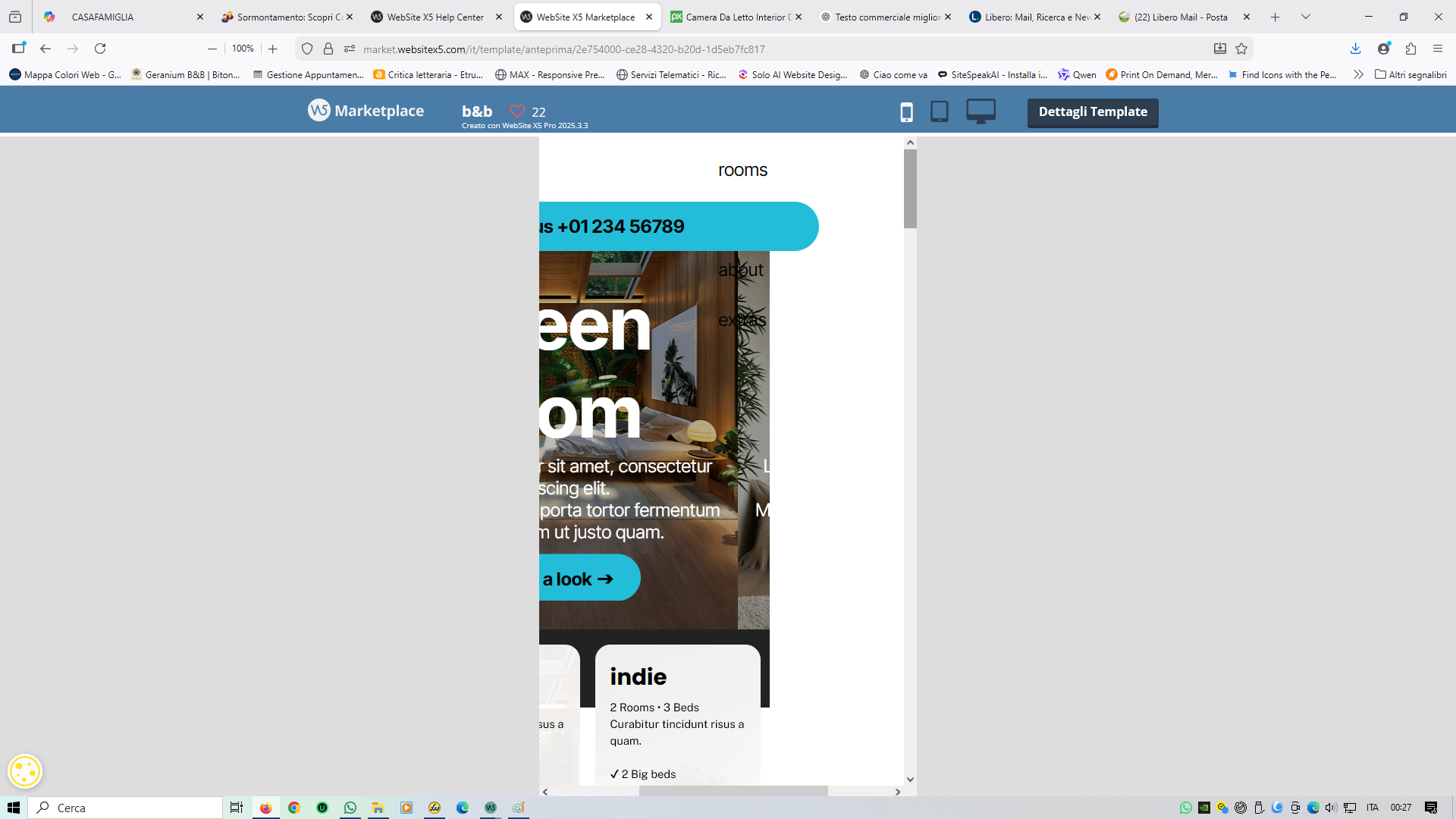Switch preview to tablet view icon
The height and width of the screenshot is (819, 1456).
939,111
